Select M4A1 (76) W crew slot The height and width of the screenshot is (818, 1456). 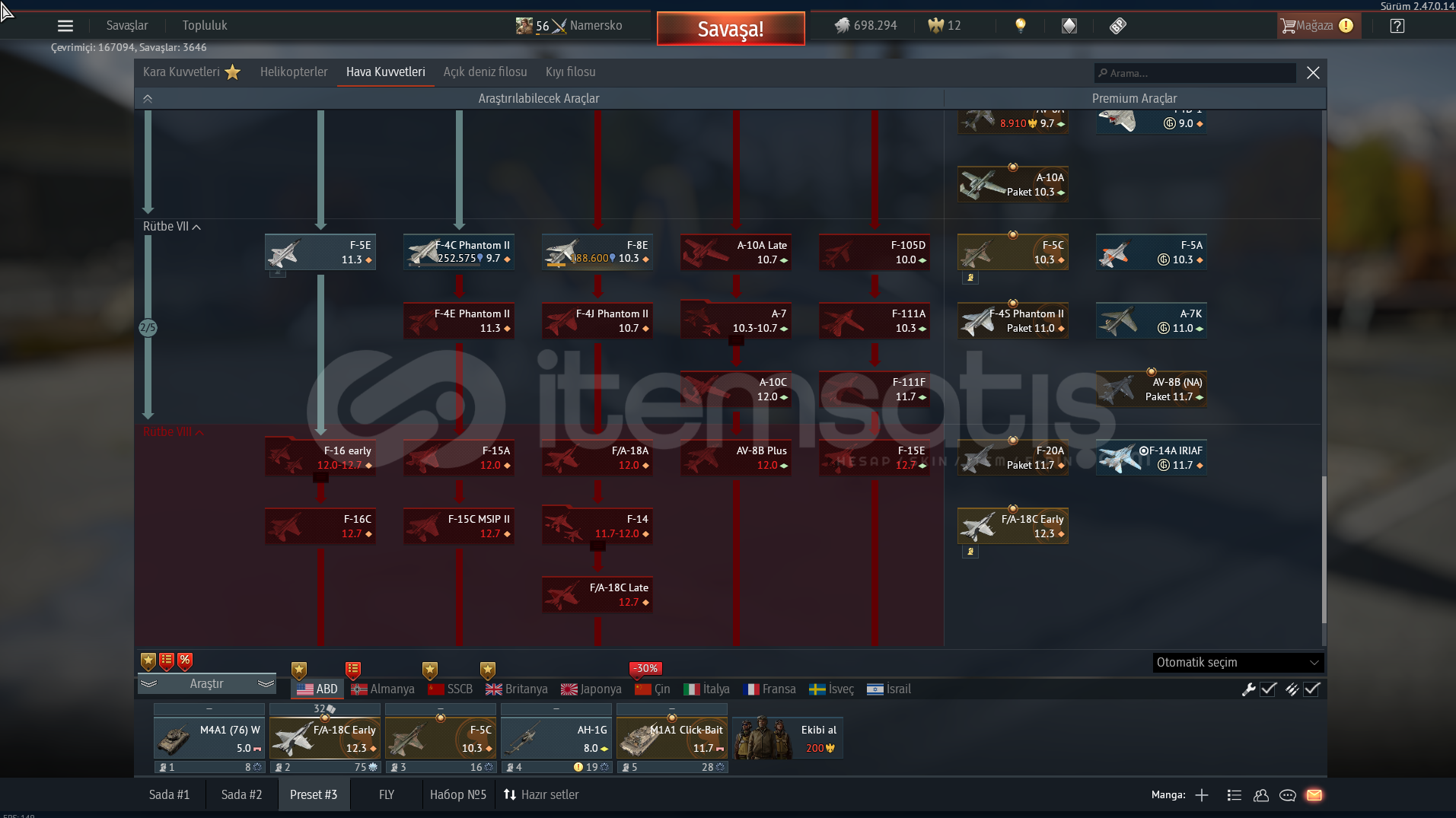pyautogui.click(x=209, y=738)
